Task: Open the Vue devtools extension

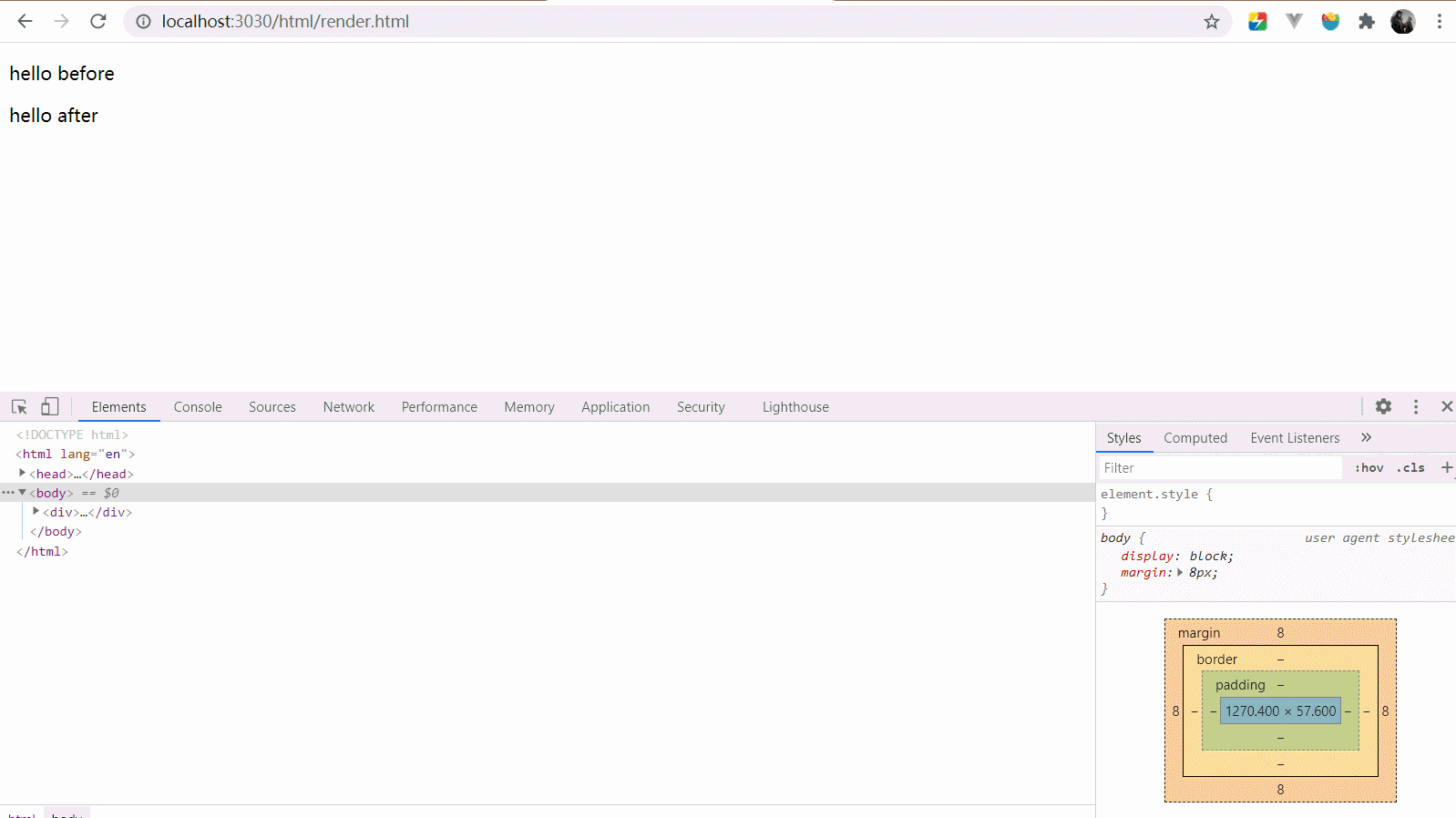Action: [x=1294, y=22]
